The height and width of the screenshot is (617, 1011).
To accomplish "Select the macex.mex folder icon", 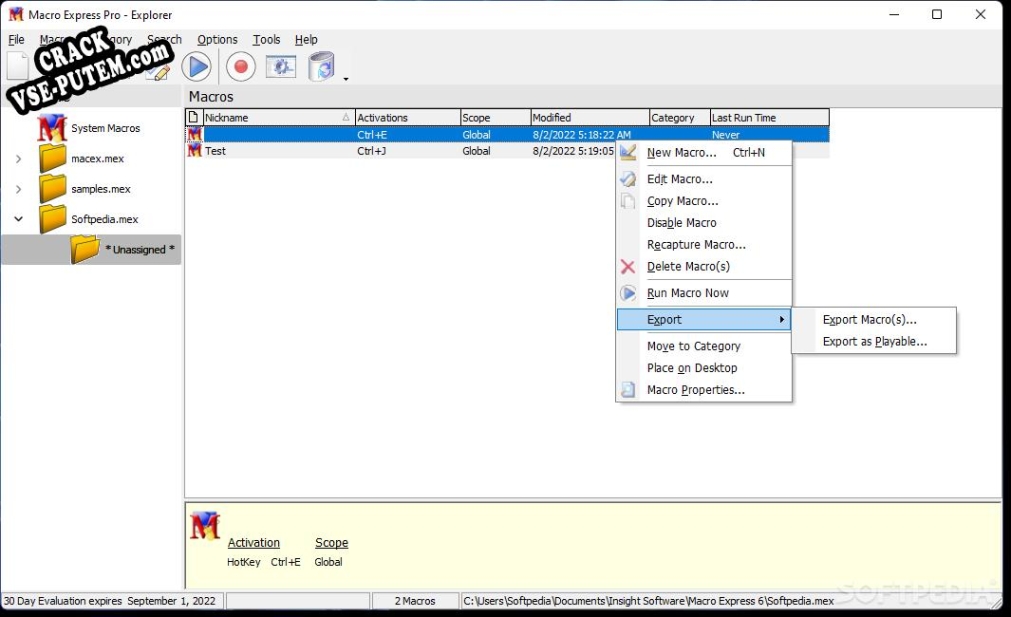I will point(52,158).
